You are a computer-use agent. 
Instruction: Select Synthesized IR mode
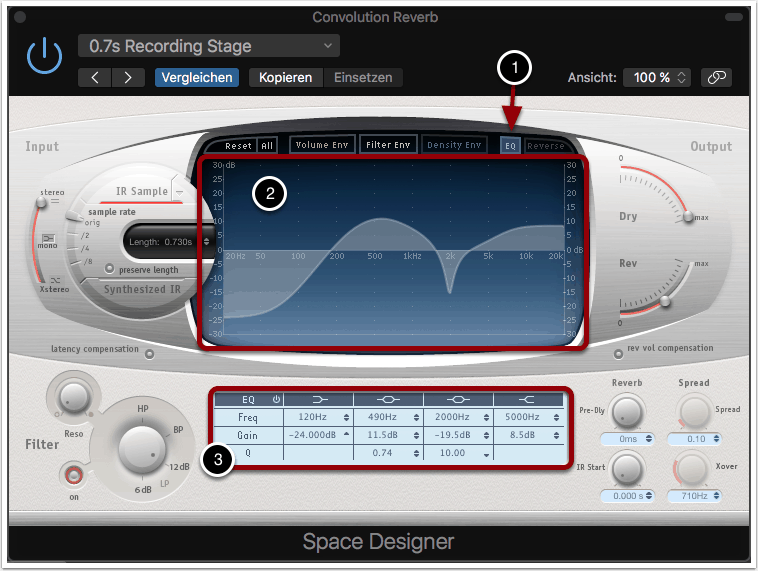coord(142,289)
